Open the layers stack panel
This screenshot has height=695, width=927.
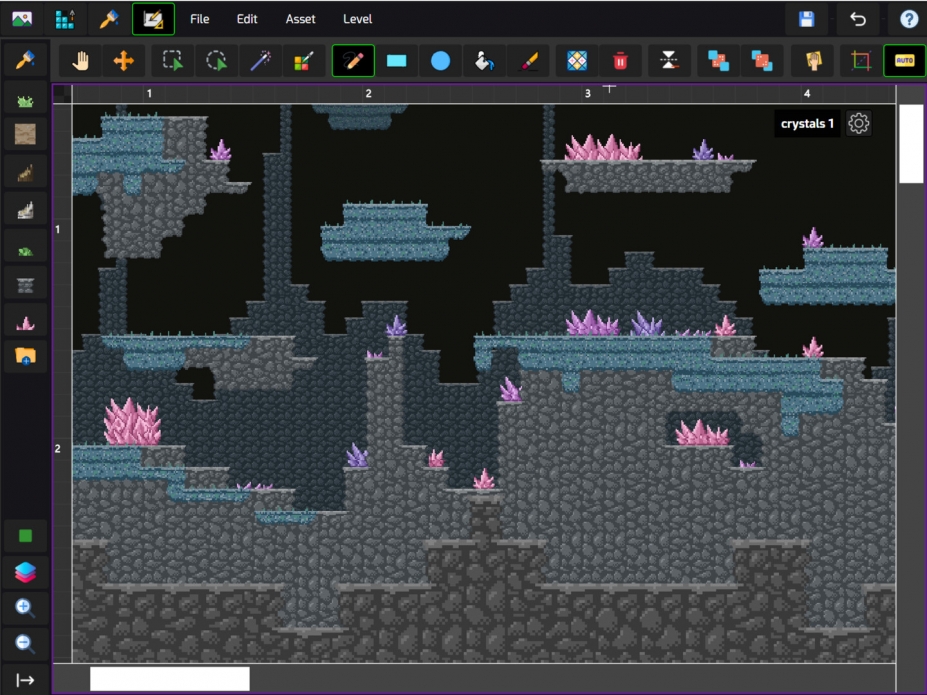[26, 572]
